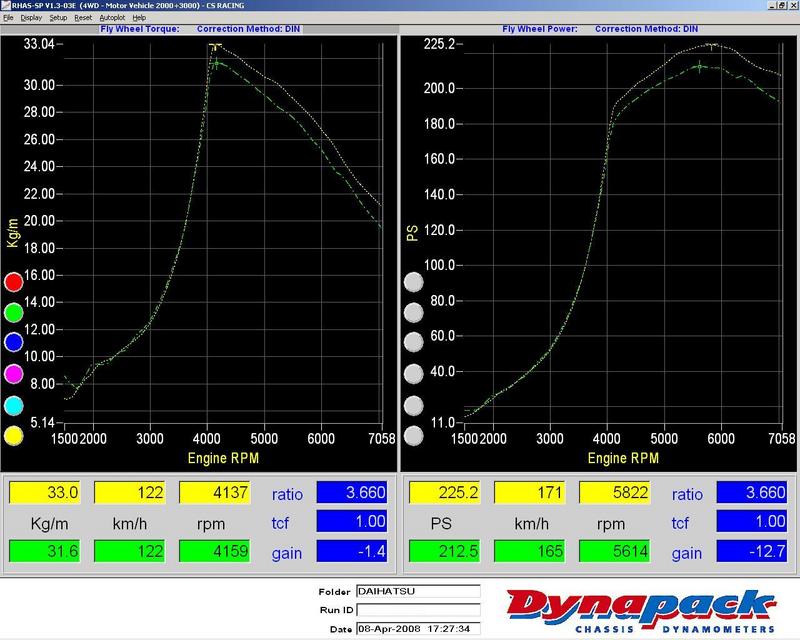800x640 pixels.
Task: Click the bottom grey button beside power graph
Action: [x=414, y=435]
